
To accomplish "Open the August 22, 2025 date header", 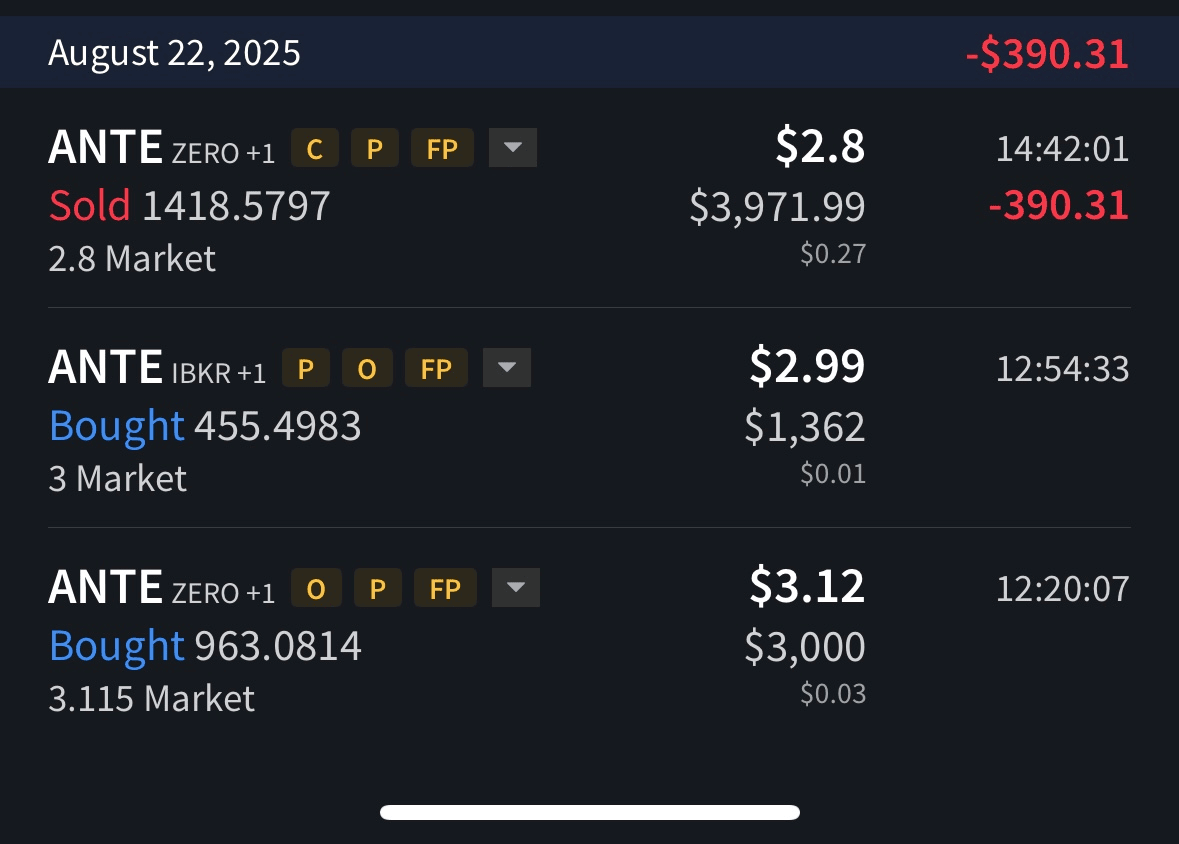I will click(x=174, y=52).
